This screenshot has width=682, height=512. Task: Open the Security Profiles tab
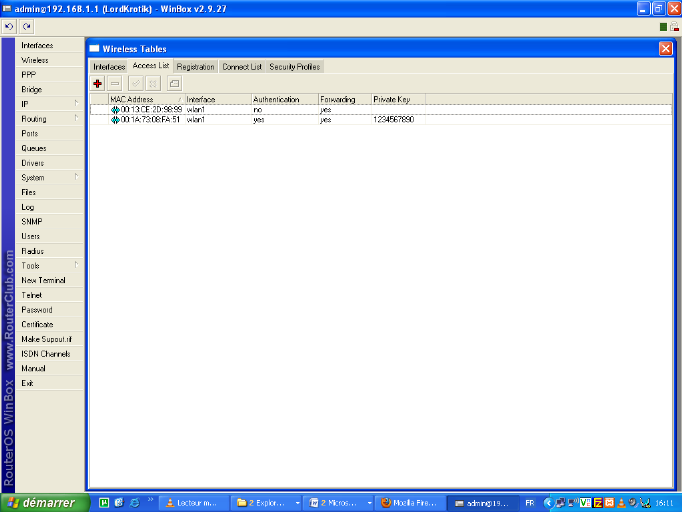[x=295, y=67]
